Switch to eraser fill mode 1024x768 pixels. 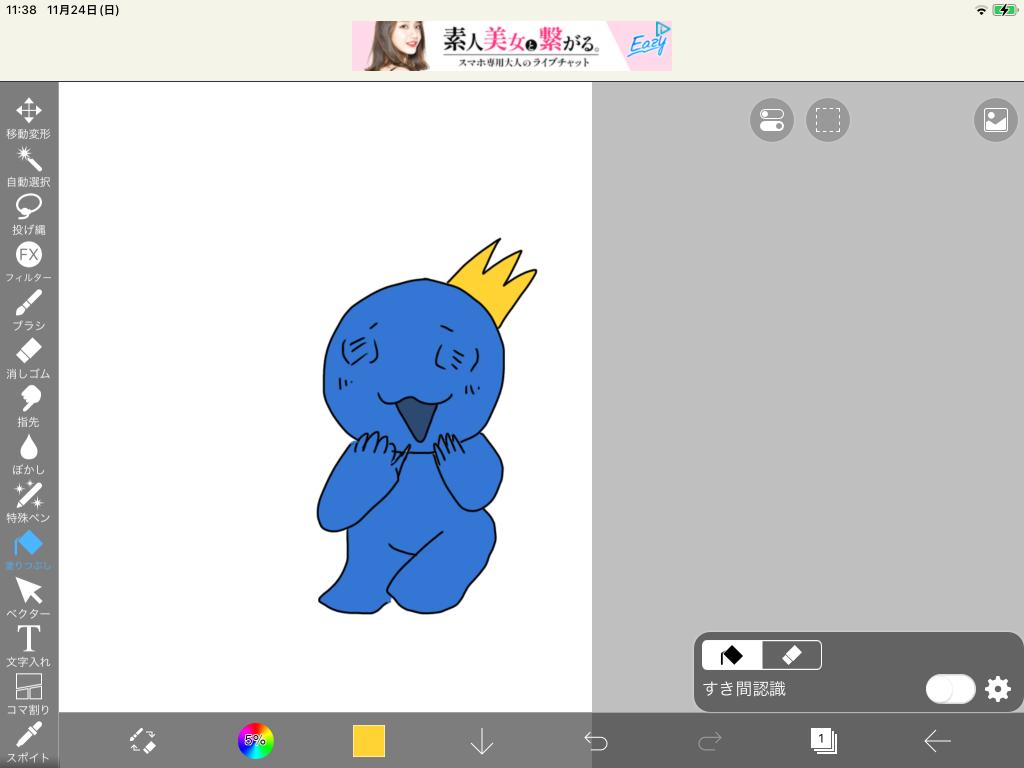[791, 655]
